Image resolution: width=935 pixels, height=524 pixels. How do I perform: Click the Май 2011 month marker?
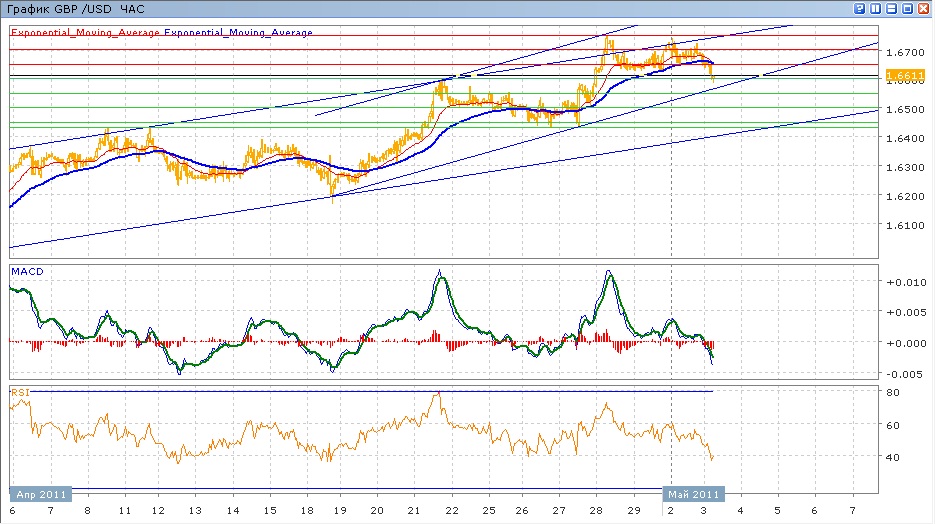pyautogui.click(x=692, y=493)
